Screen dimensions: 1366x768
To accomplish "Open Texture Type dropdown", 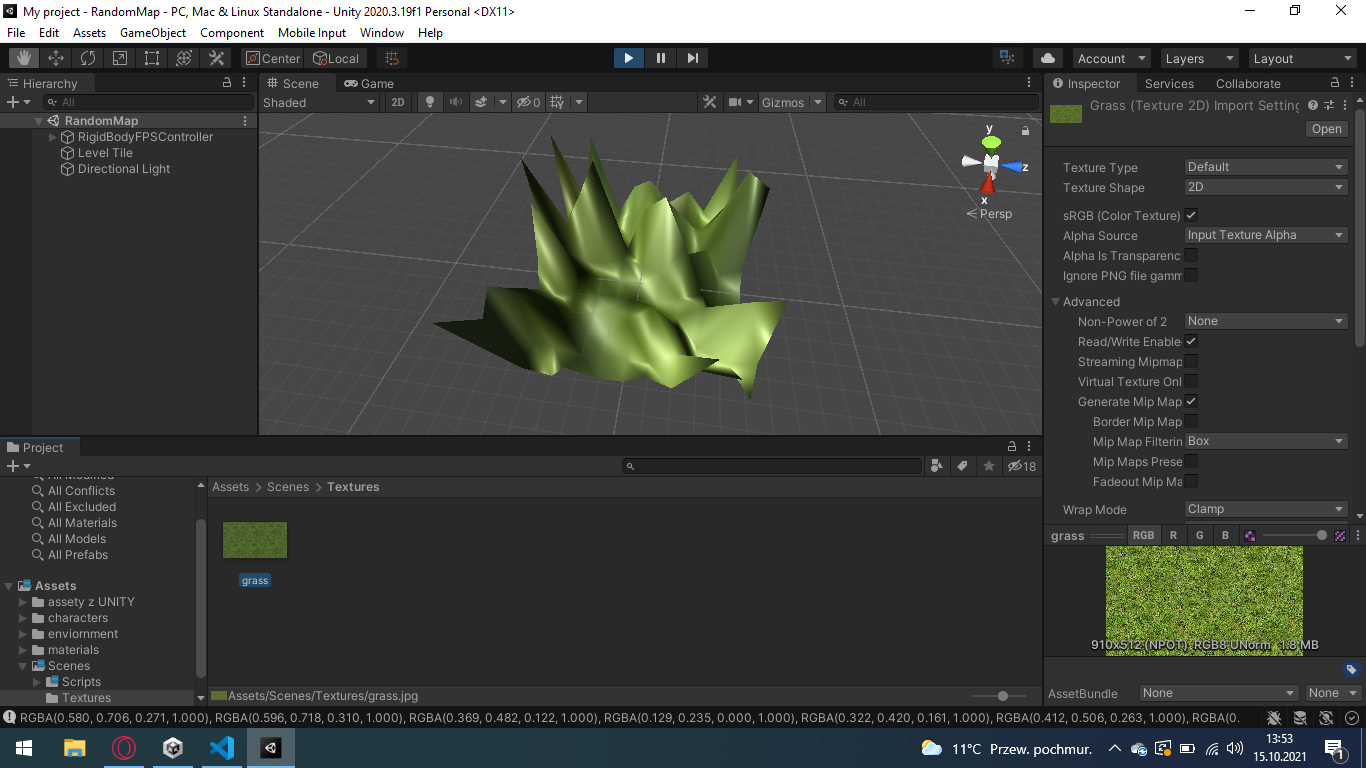I will 1266,167.
